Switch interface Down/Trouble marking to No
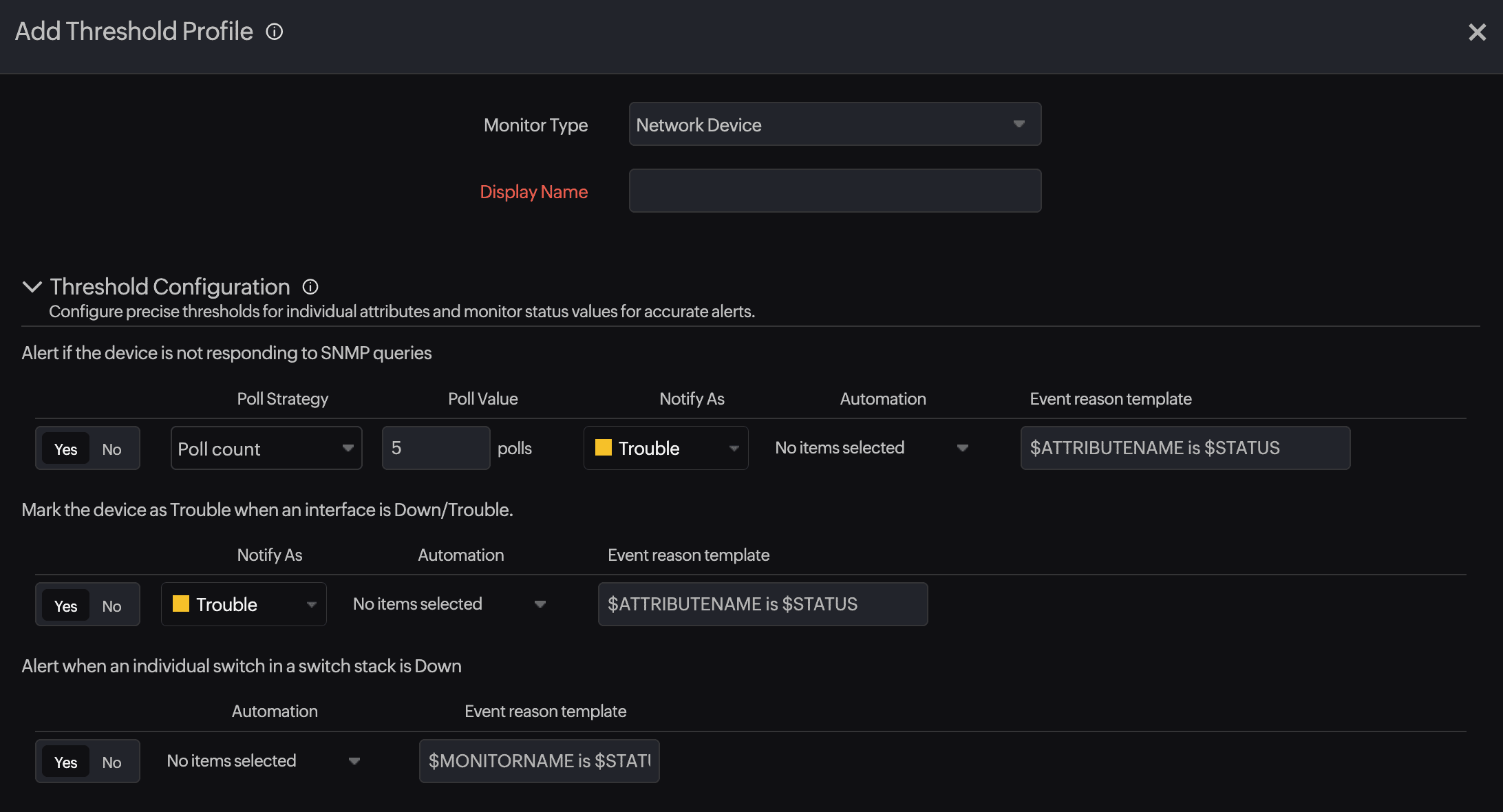 pyautogui.click(x=112, y=605)
